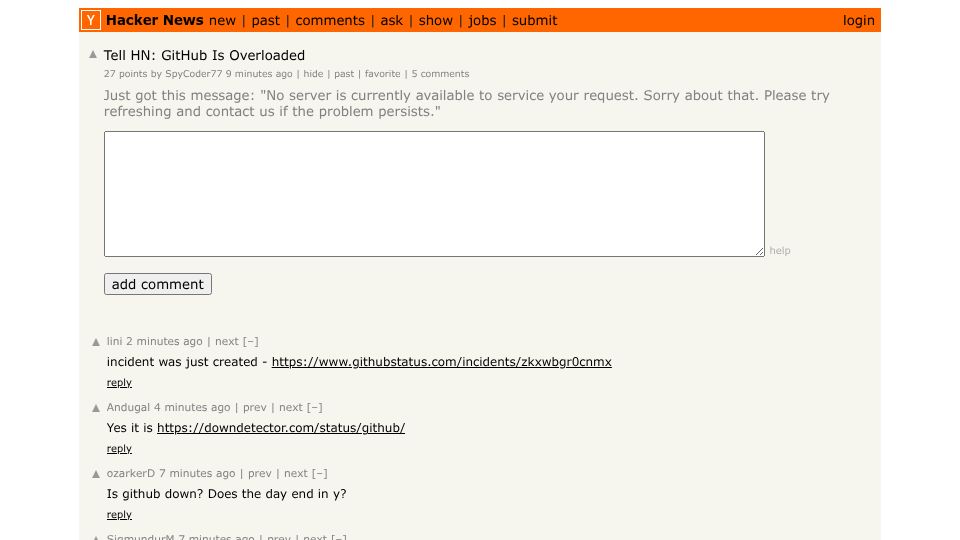Reply to ozarkerD's comment
Screen dimensions: 960x540
coord(119,515)
